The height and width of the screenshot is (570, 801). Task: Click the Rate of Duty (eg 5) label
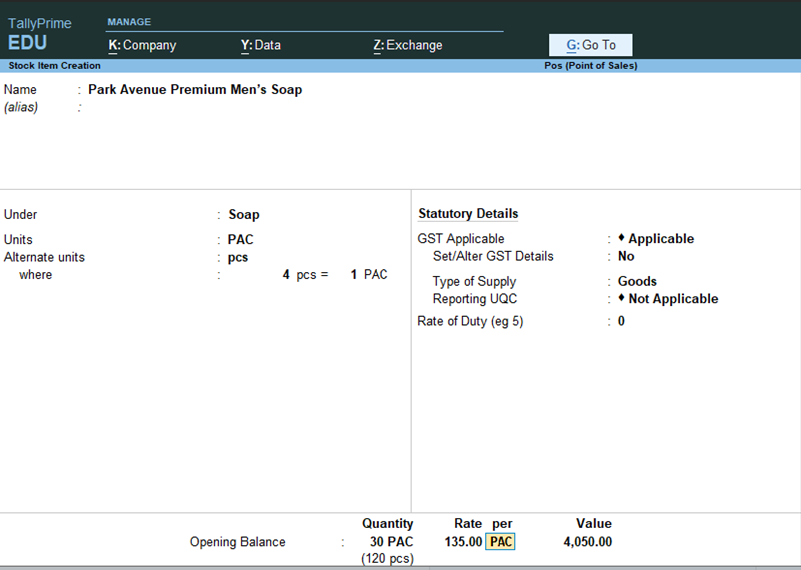(470, 321)
